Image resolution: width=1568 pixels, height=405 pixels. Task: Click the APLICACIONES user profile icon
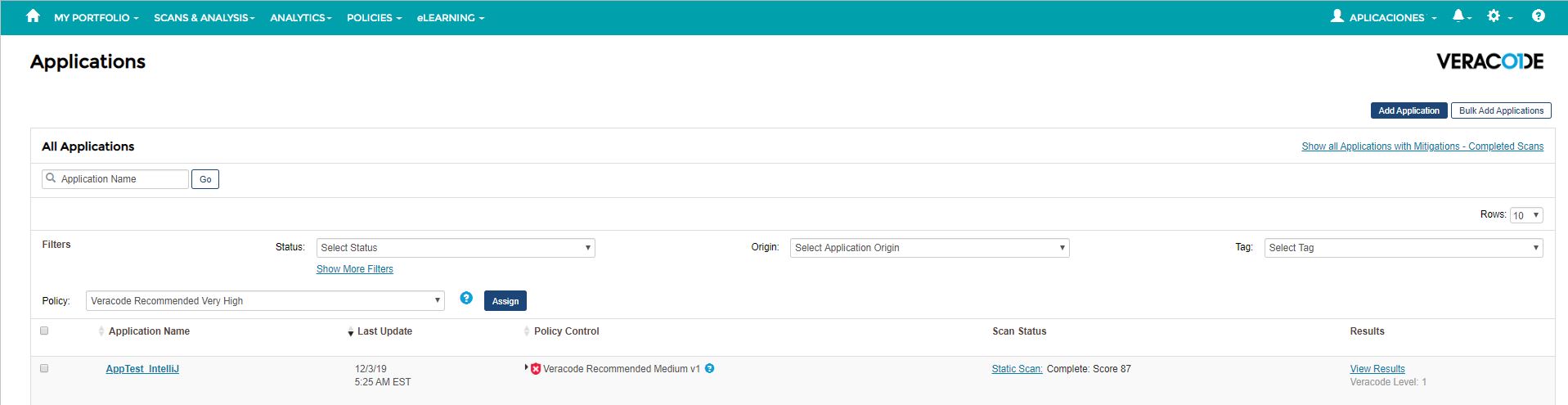tap(1337, 16)
